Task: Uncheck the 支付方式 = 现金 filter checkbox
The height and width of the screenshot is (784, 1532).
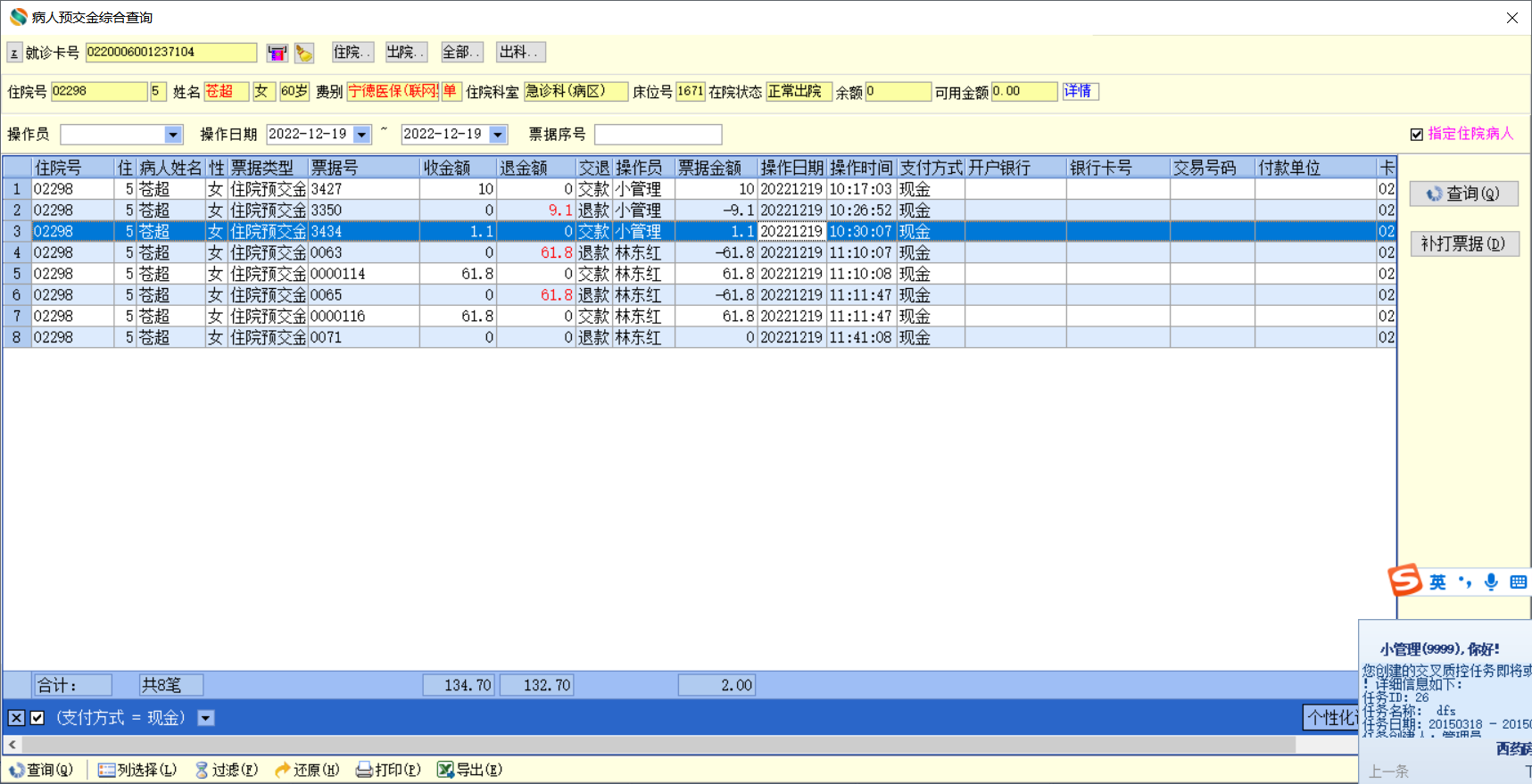Action: click(37, 718)
